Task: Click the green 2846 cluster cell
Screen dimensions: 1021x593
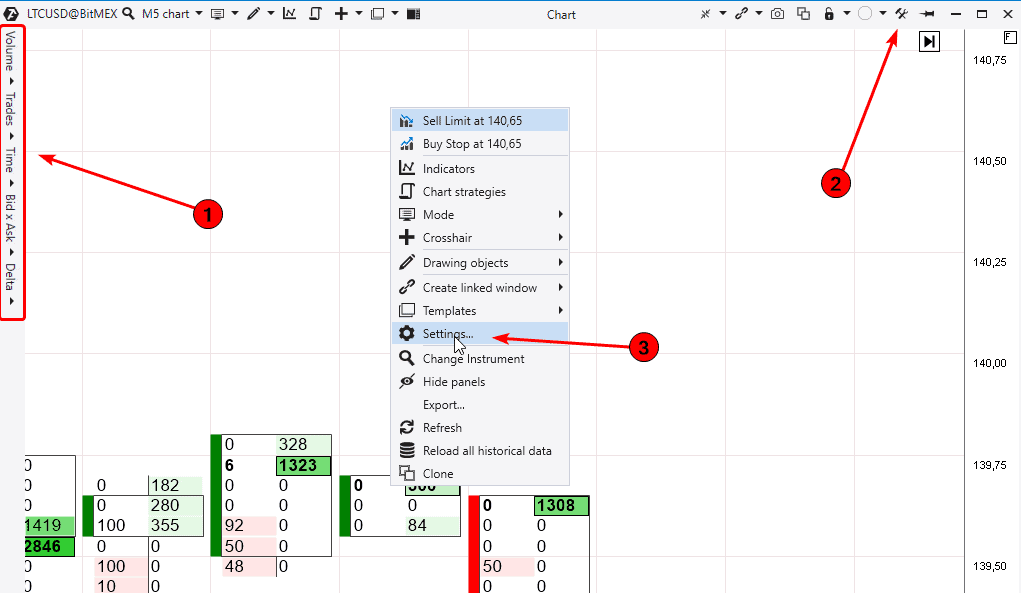Action: 49,546
